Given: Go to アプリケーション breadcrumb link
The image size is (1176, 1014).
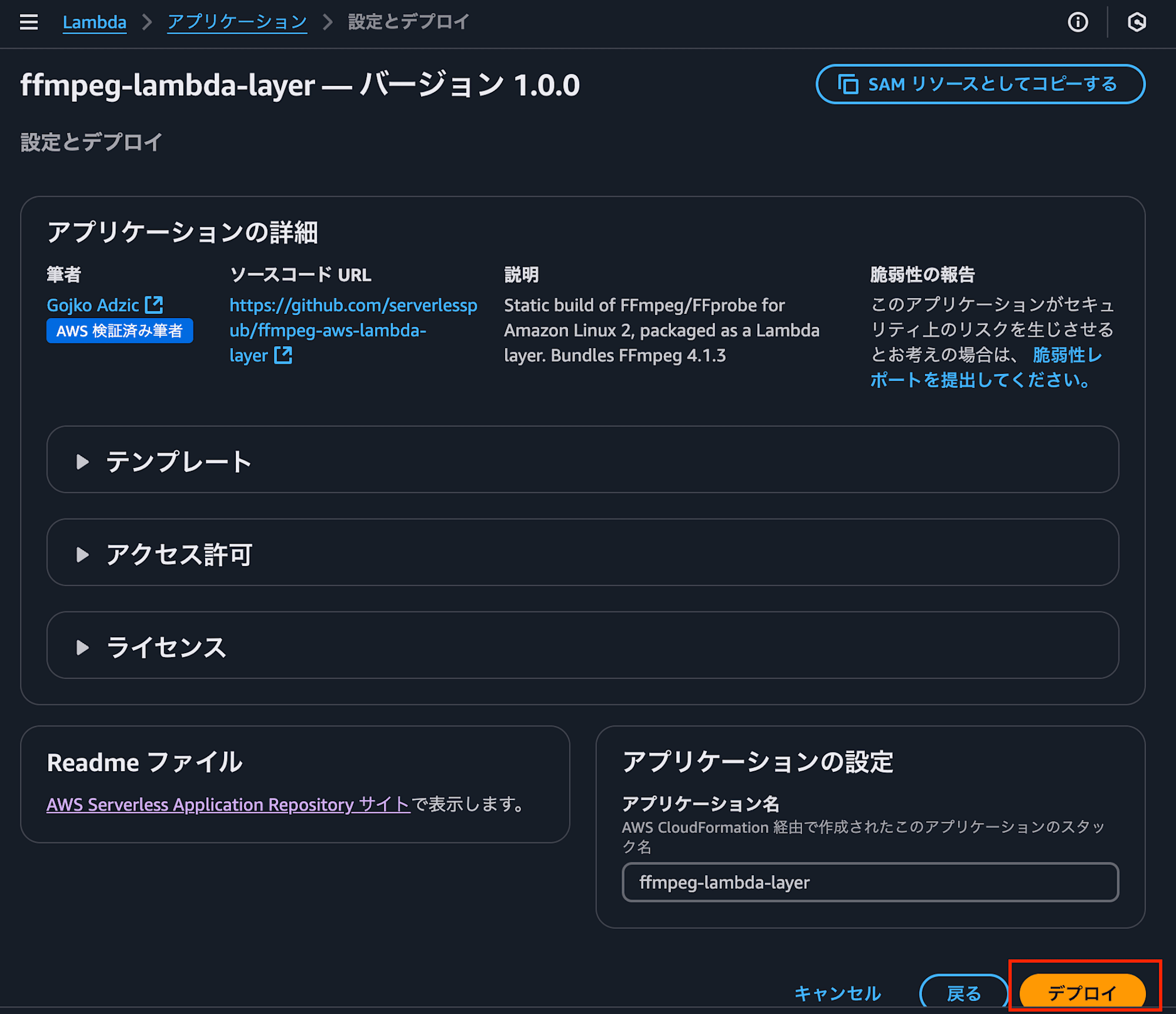Looking at the screenshot, I should [x=237, y=22].
